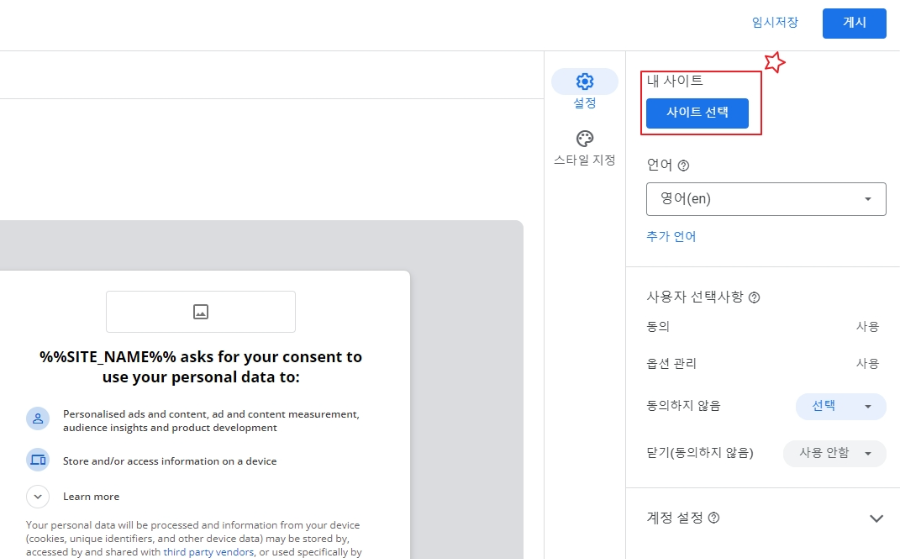Click the 계정 설정 heading text
Screen dimensions: 900x559
click(675, 518)
